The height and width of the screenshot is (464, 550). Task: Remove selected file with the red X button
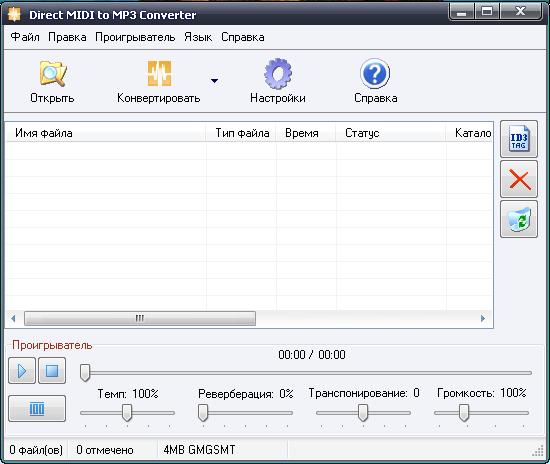[519, 179]
